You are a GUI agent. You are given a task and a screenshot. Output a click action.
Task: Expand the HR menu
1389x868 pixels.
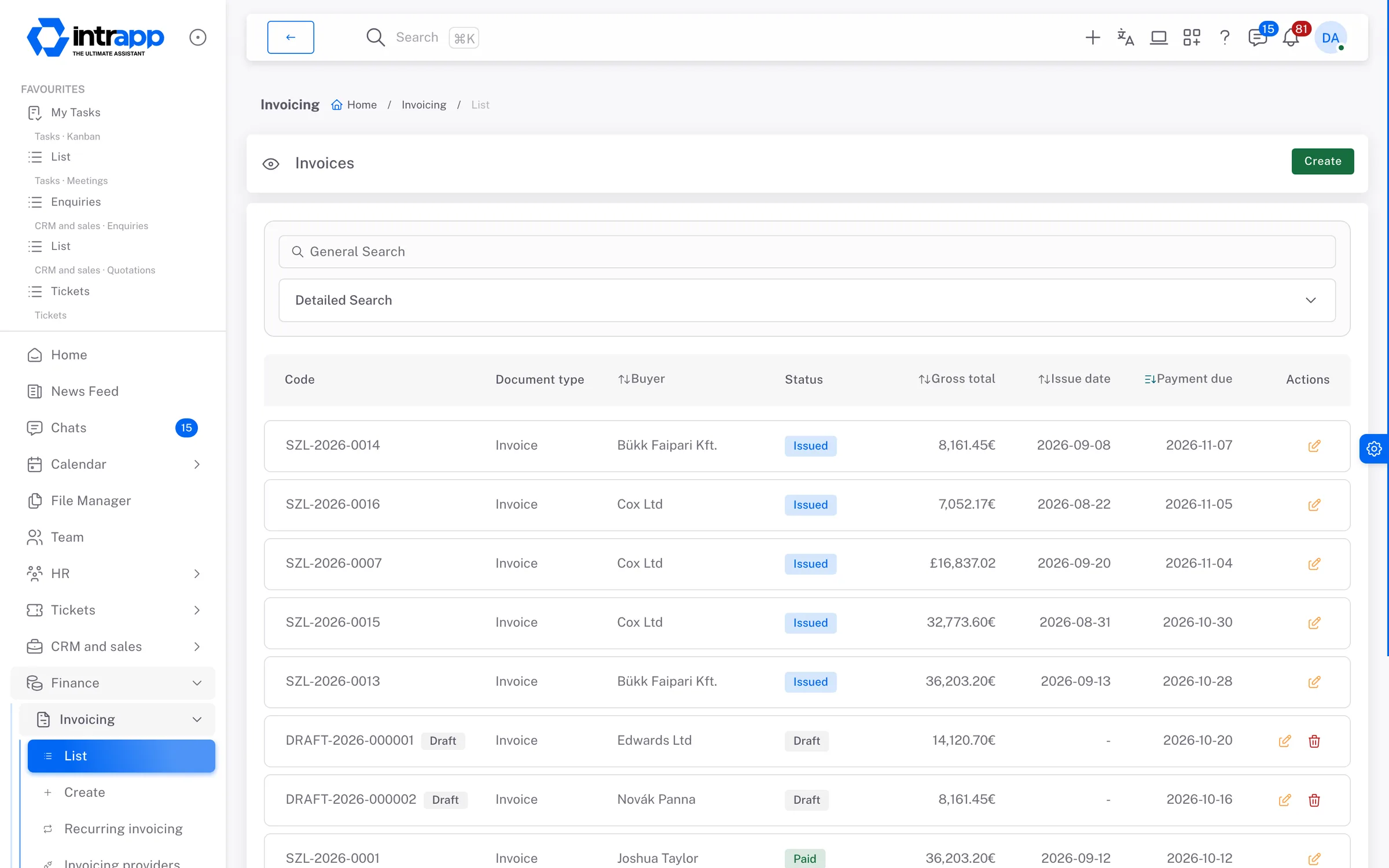(113, 573)
